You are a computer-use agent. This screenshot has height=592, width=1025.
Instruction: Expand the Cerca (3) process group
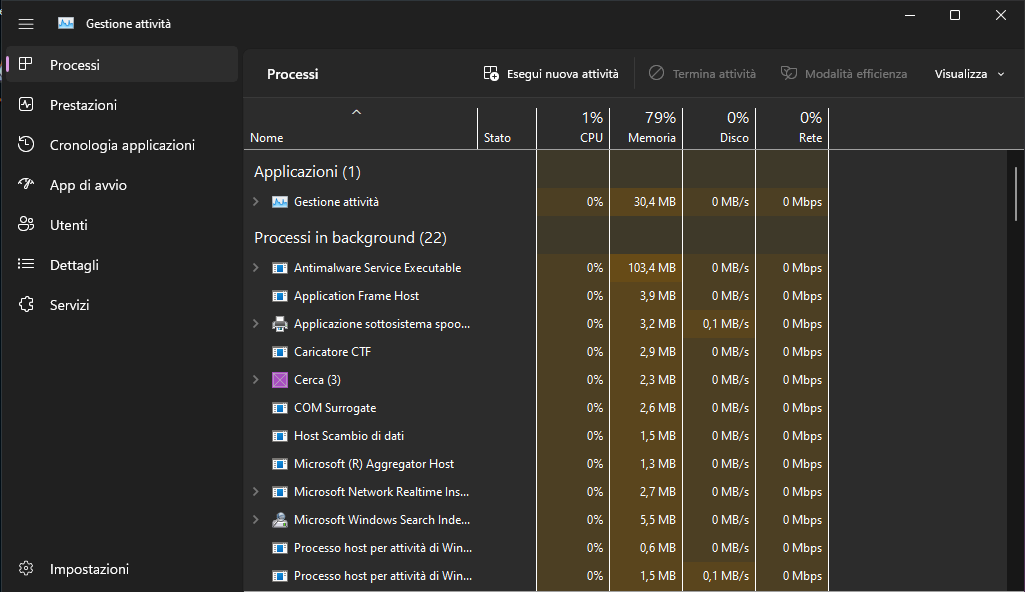click(256, 380)
